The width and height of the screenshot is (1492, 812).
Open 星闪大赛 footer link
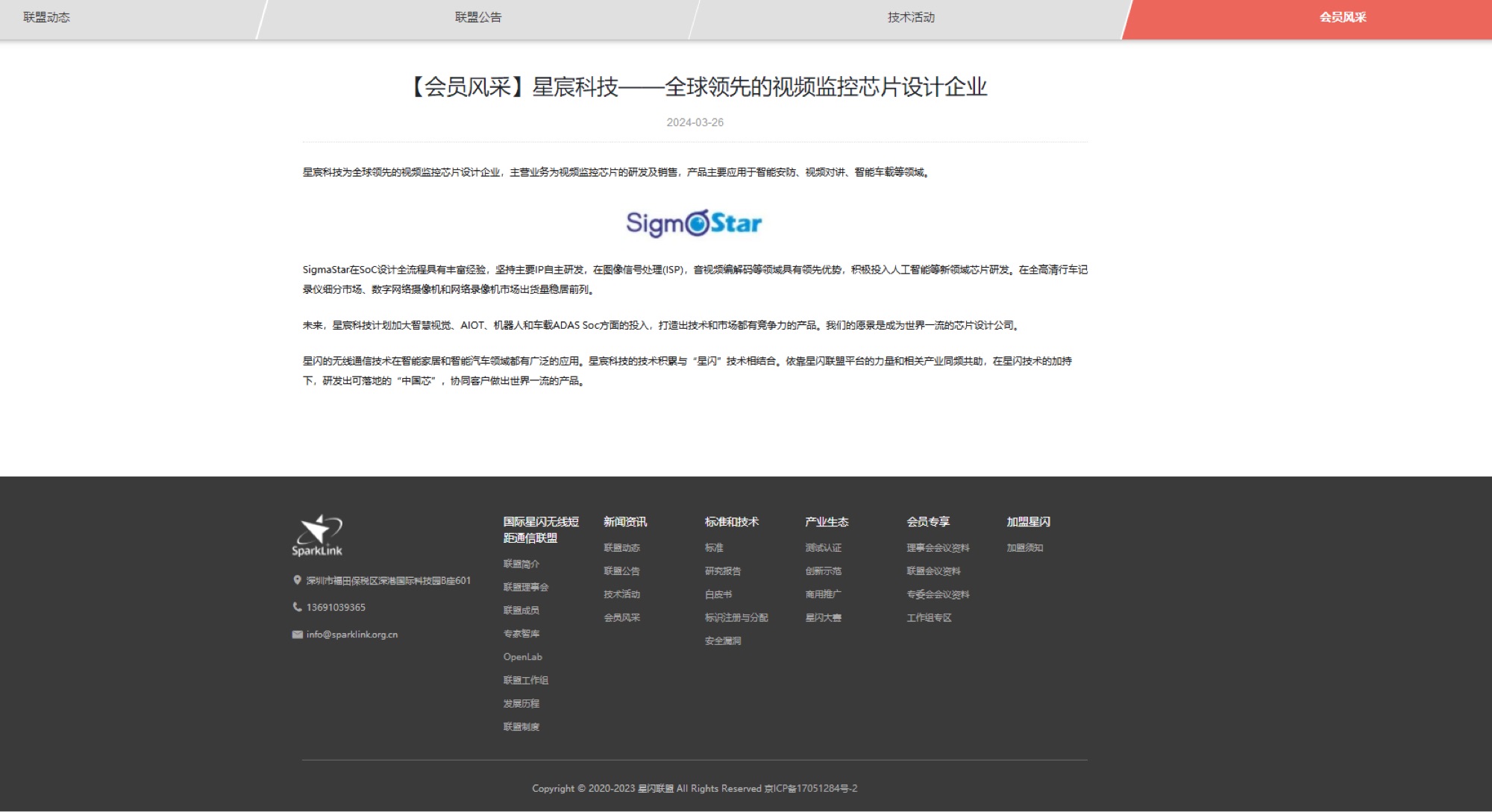tap(823, 617)
